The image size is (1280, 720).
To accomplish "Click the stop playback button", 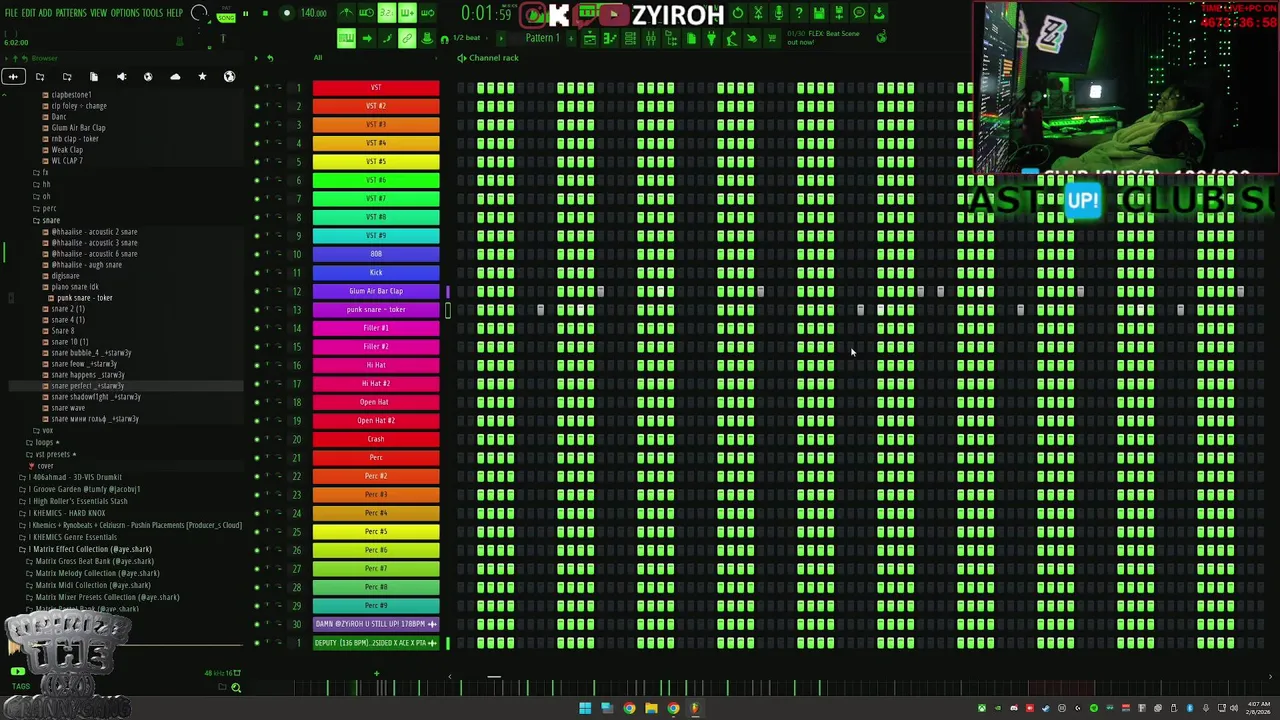I will (x=265, y=13).
